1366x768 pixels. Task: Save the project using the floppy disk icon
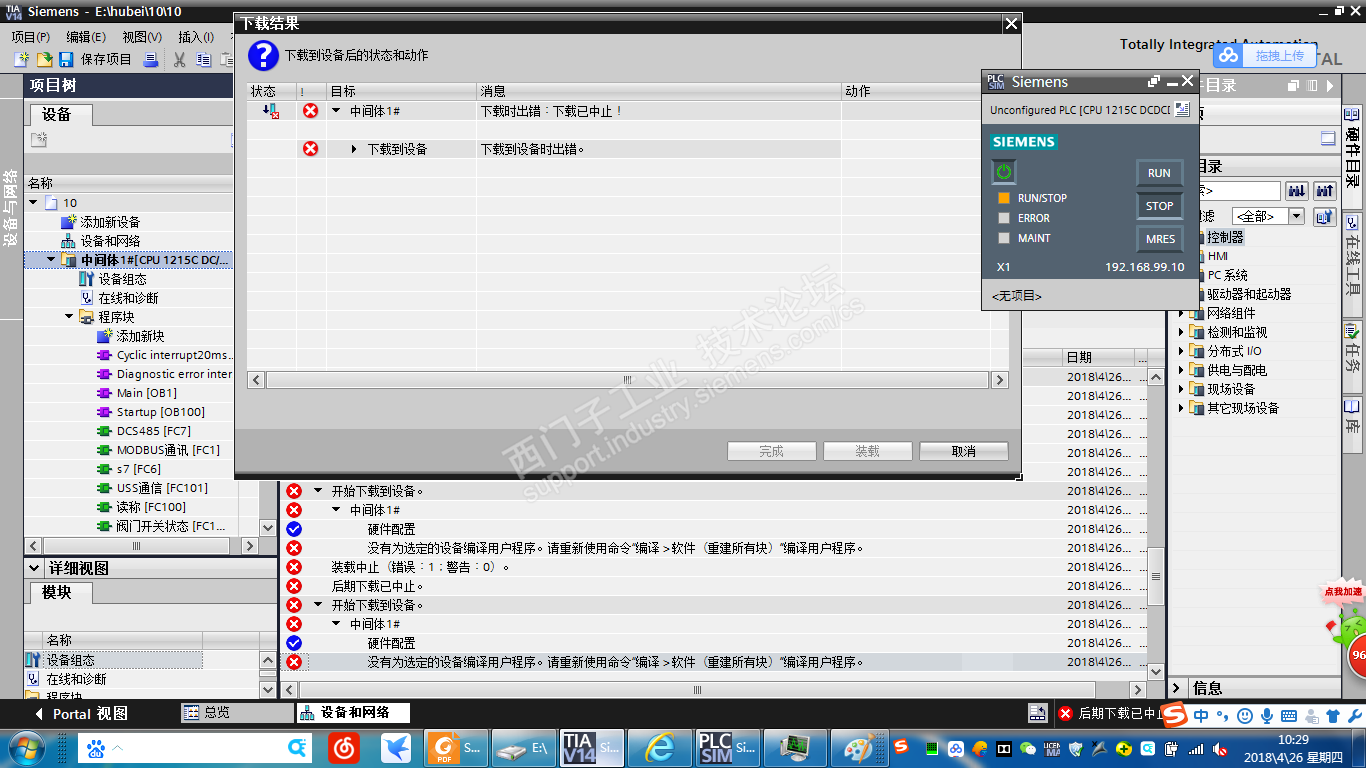coord(66,60)
